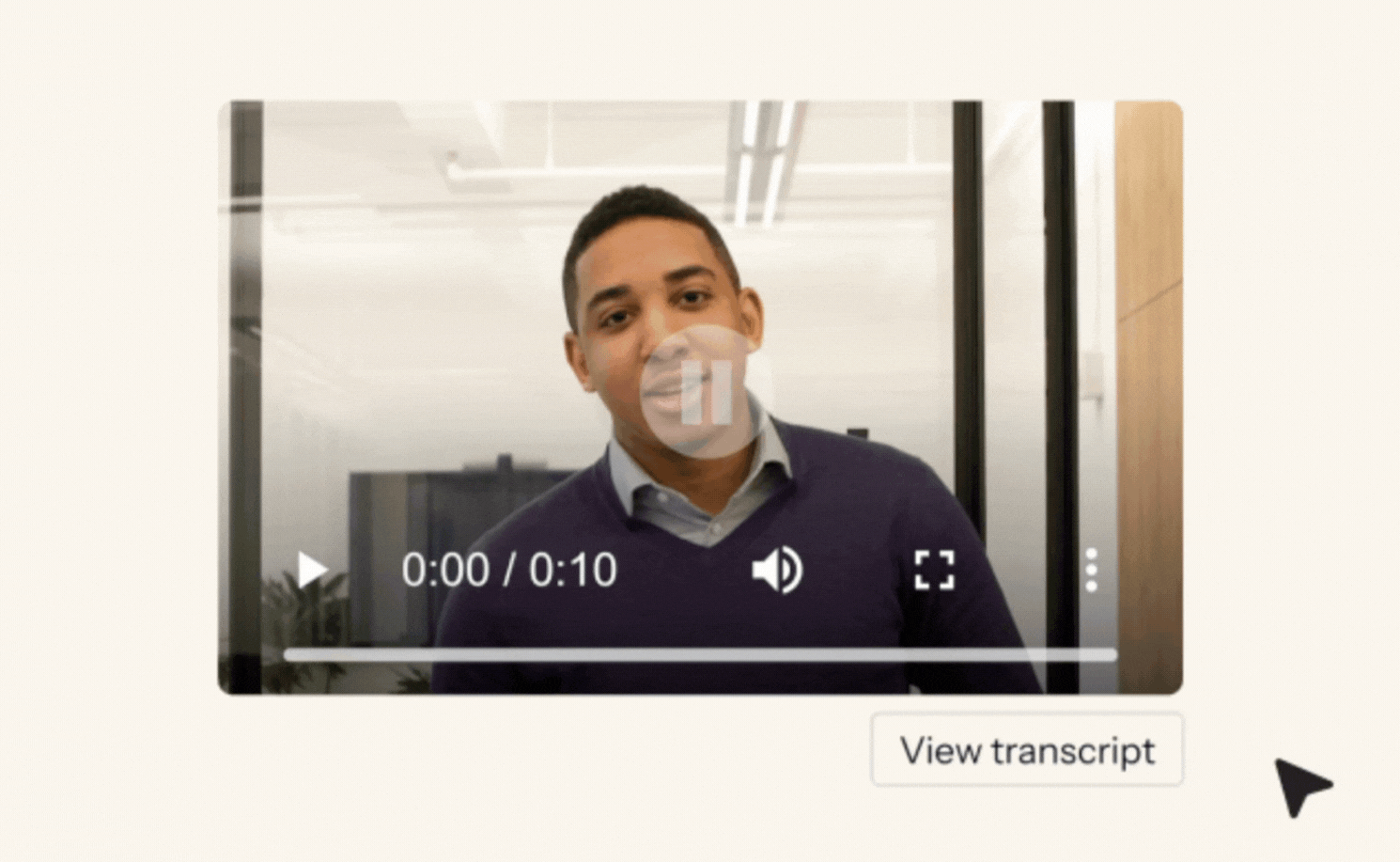Click the start of the progress bar
Viewport: 1400px width, 862px height.
(288, 654)
